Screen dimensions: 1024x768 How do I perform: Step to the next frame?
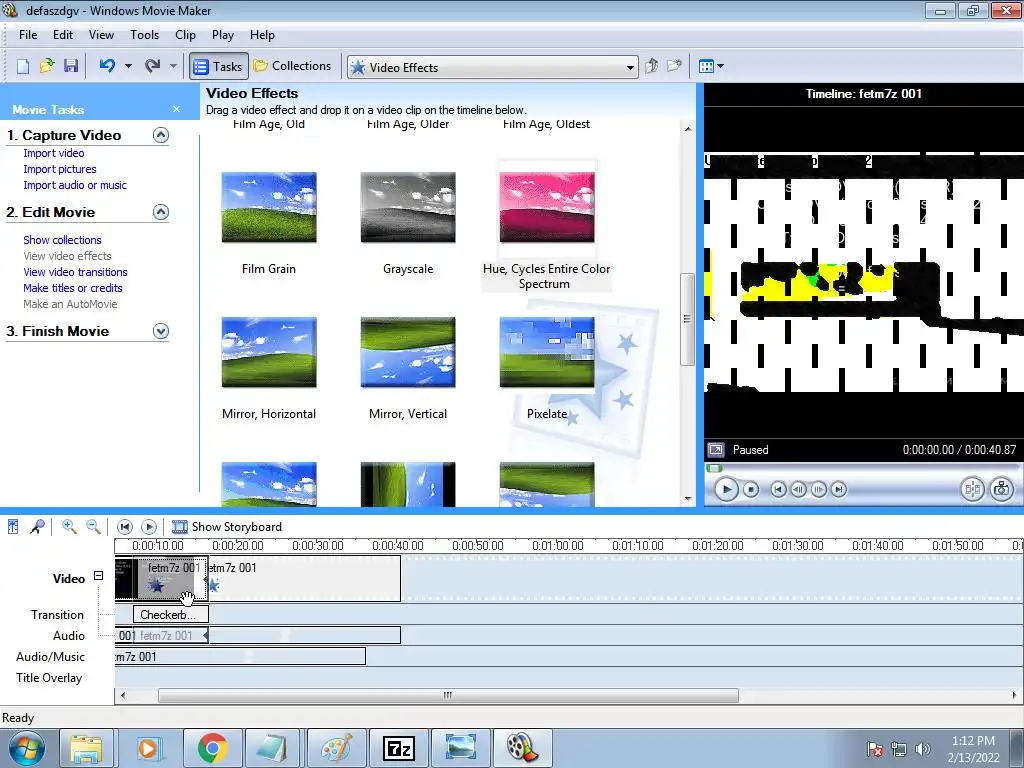pyautogui.click(x=818, y=489)
